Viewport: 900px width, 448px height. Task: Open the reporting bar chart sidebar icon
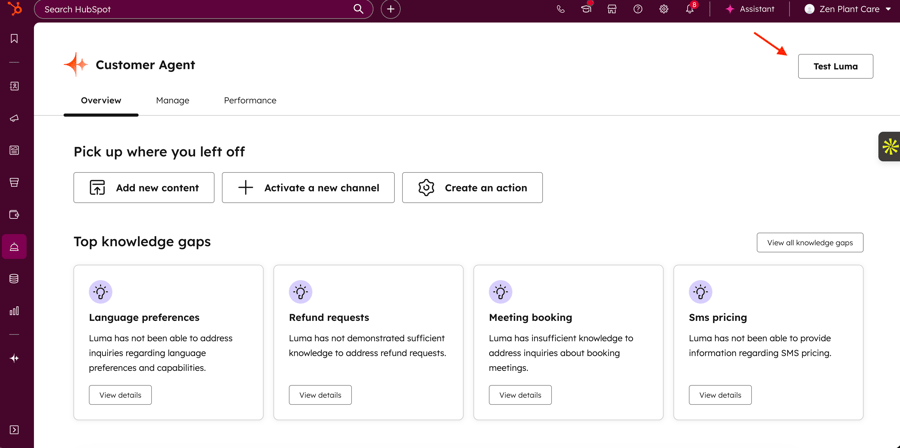pos(14,311)
